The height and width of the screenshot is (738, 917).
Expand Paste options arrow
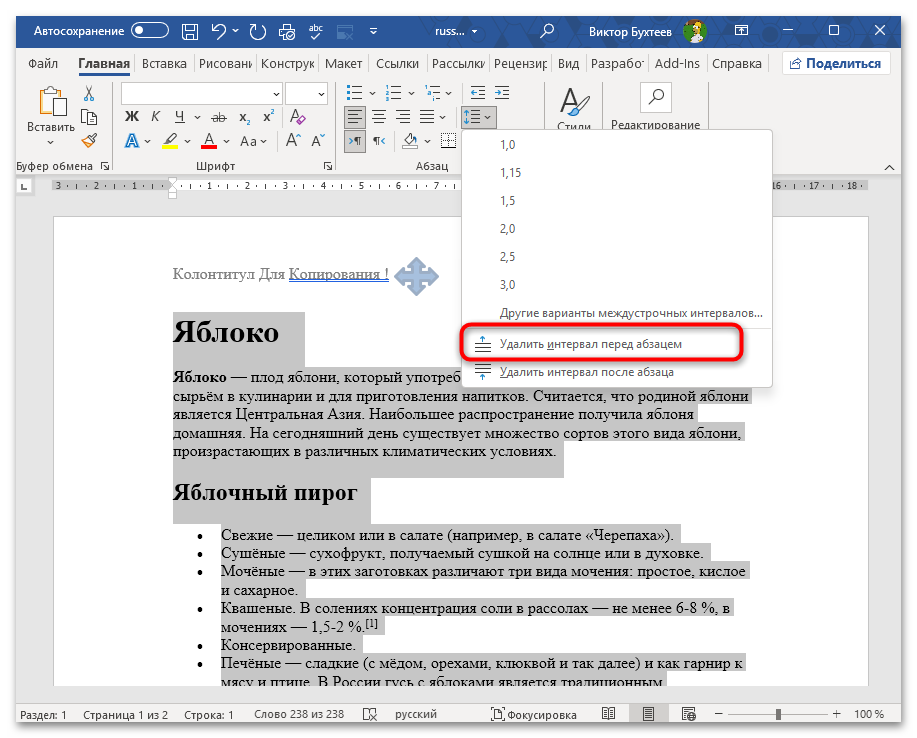tap(50, 142)
